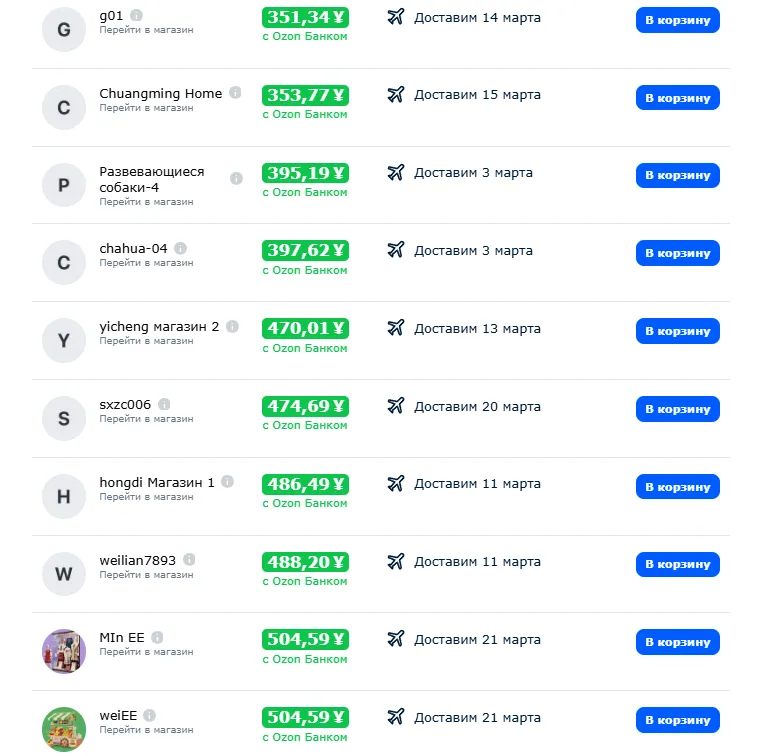Add g01 offer to cart
Screen dimensions: 762x756
pyautogui.click(x=677, y=20)
